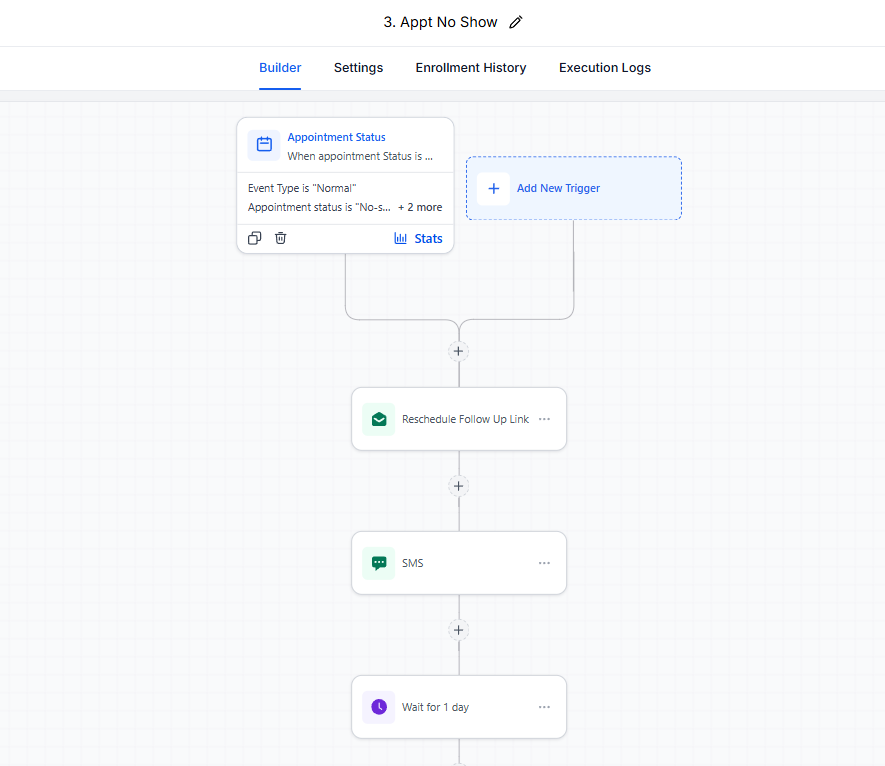Switch to the Builder tab
This screenshot has width=885, height=766.
pyautogui.click(x=280, y=68)
